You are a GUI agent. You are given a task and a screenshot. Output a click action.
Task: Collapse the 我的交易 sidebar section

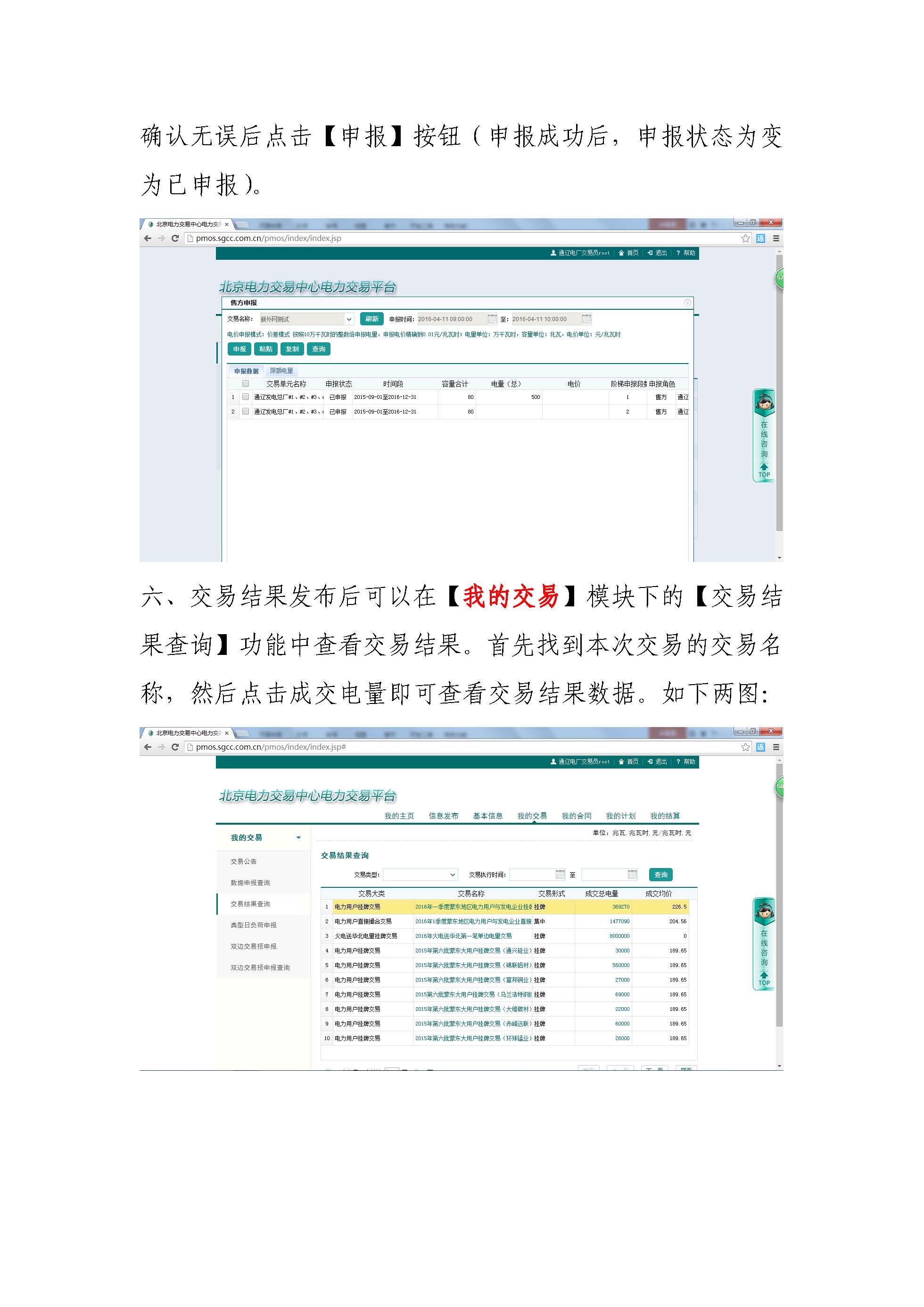tap(299, 837)
